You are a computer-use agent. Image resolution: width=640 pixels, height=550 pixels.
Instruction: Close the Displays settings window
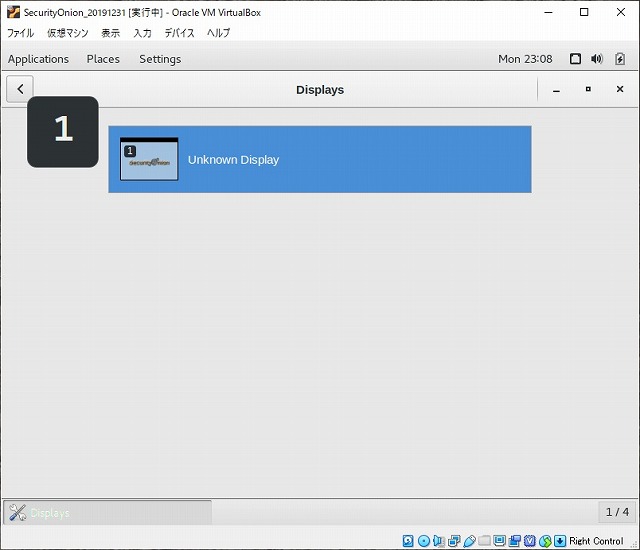coord(620,89)
